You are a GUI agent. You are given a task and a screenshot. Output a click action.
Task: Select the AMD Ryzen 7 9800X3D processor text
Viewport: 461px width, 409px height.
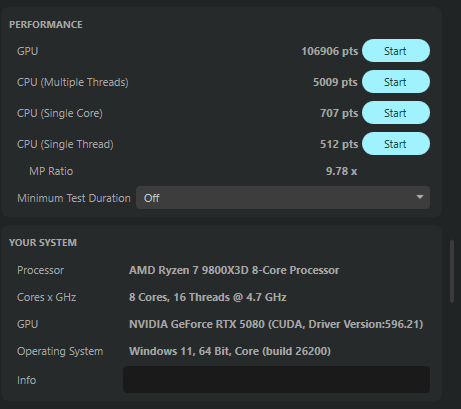point(234,270)
